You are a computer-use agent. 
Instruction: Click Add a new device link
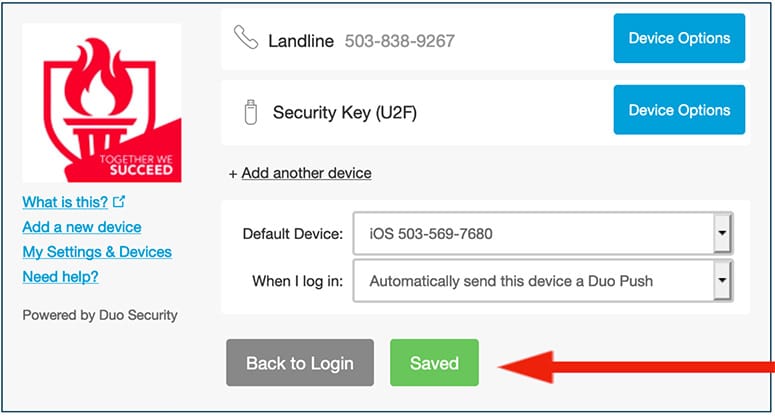[x=82, y=227]
